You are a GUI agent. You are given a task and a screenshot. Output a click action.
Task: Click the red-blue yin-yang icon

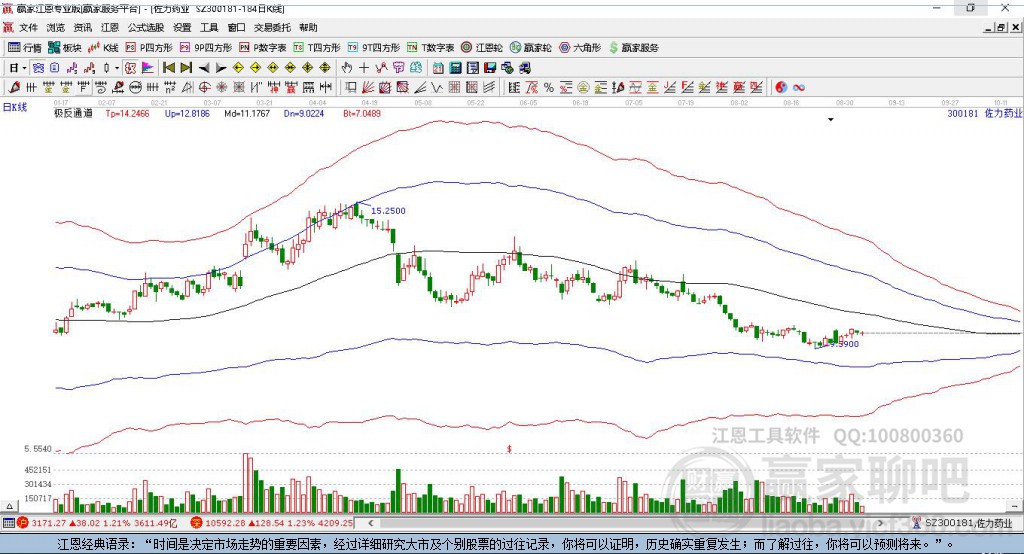point(782,87)
